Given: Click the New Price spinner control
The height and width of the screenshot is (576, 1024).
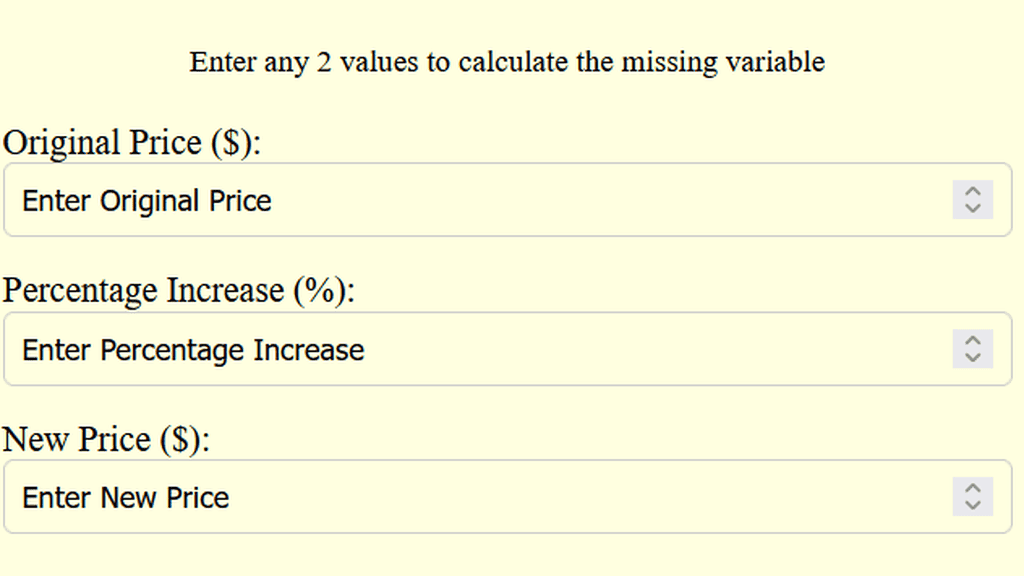Looking at the screenshot, I should pyautogui.click(x=971, y=497).
